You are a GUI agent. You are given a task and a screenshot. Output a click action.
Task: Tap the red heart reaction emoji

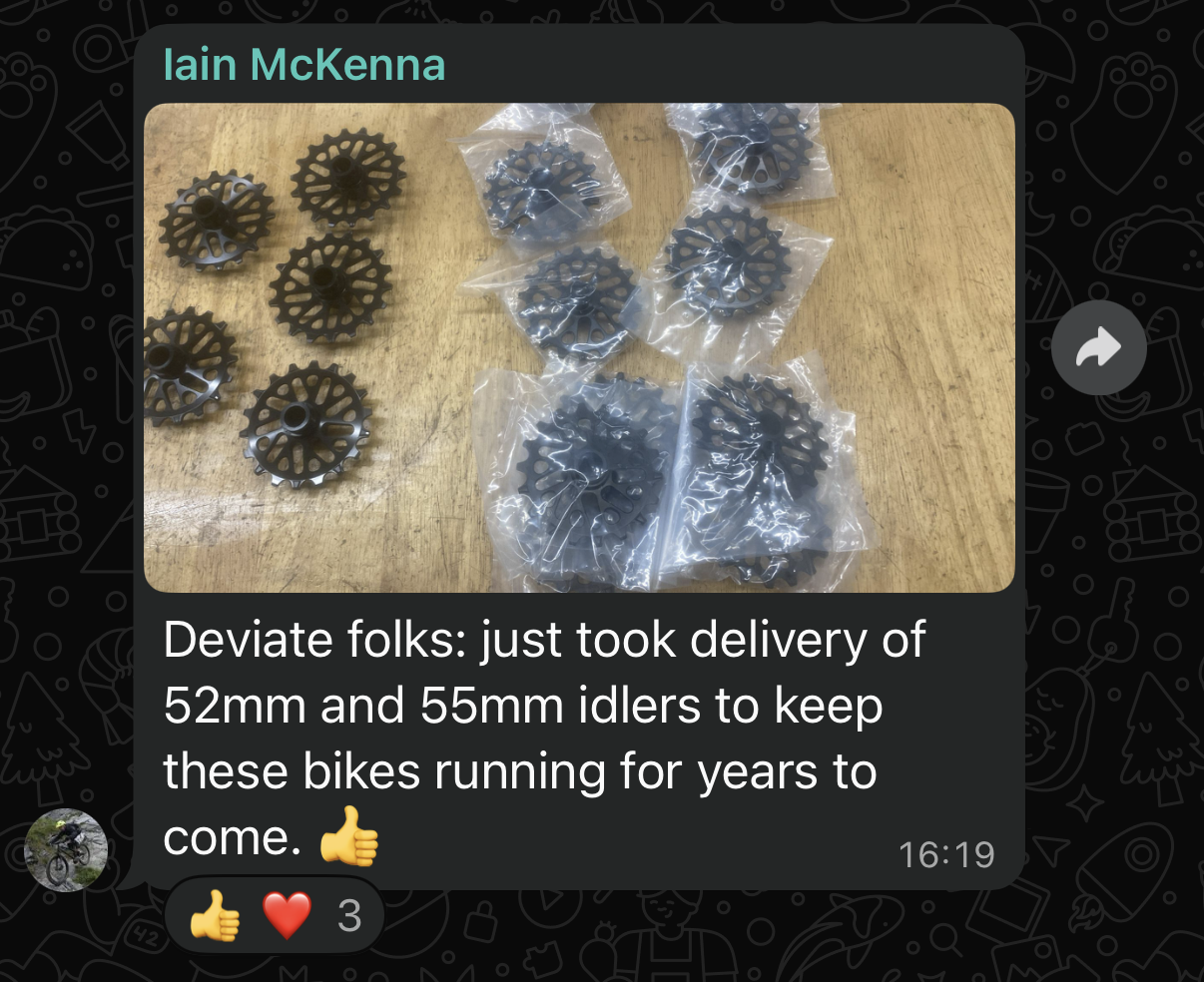288,915
